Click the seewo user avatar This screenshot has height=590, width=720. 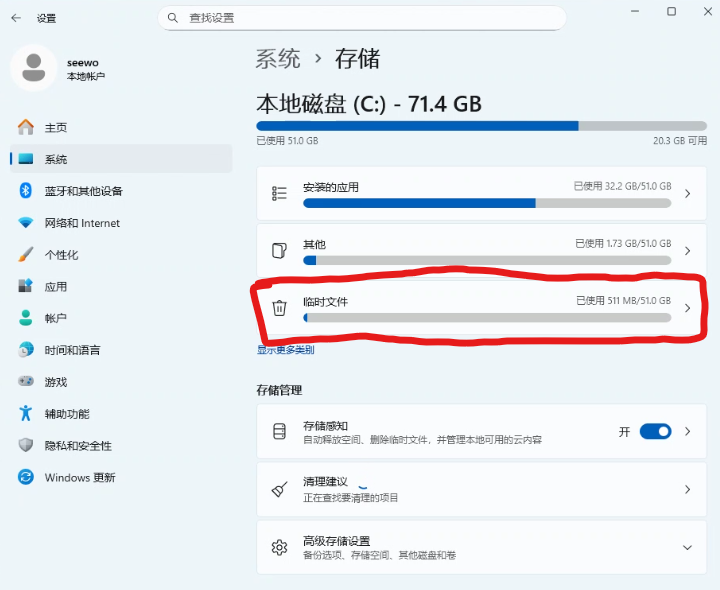tap(34, 67)
